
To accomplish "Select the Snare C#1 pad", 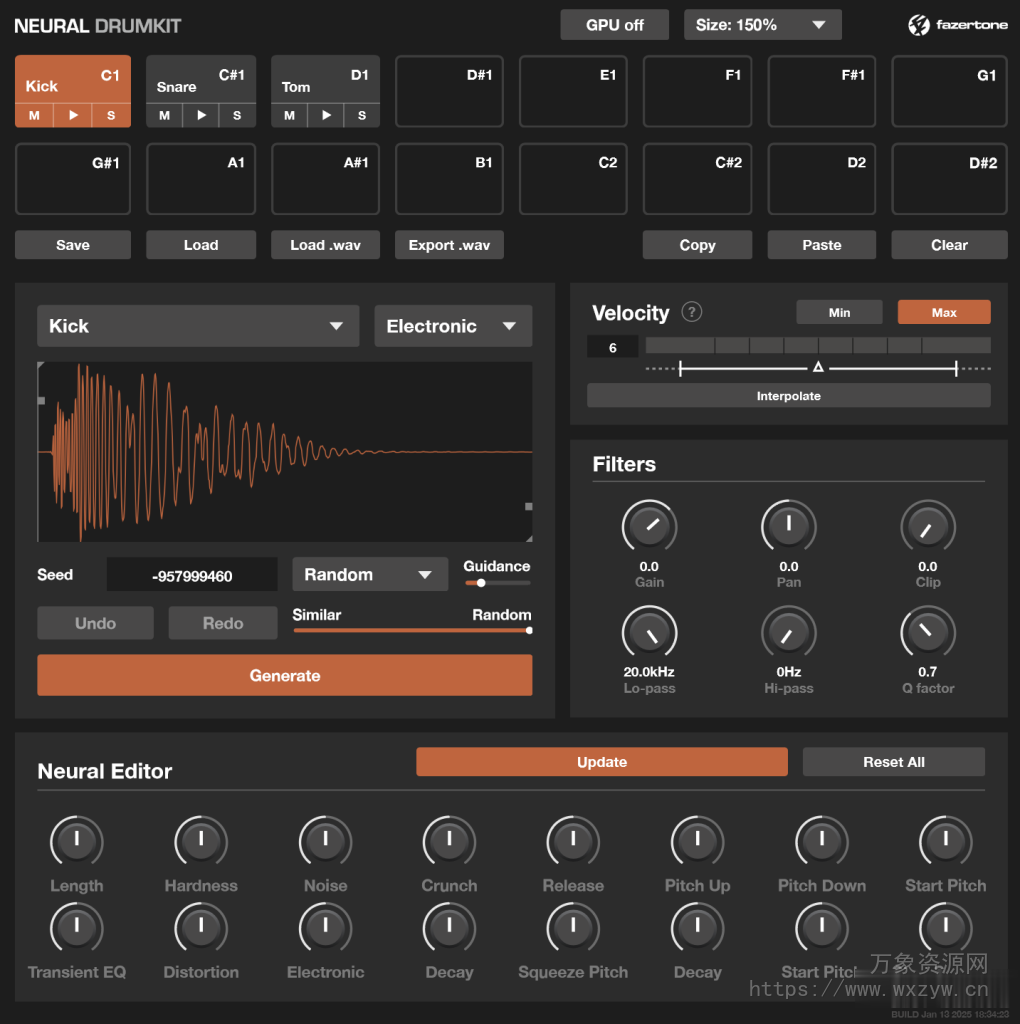I will click(200, 85).
